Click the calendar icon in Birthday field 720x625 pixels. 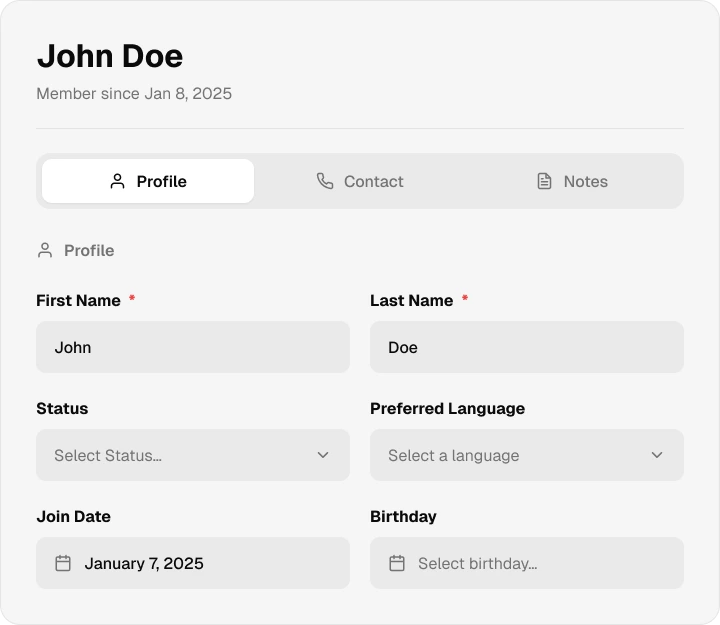[x=397, y=563]
